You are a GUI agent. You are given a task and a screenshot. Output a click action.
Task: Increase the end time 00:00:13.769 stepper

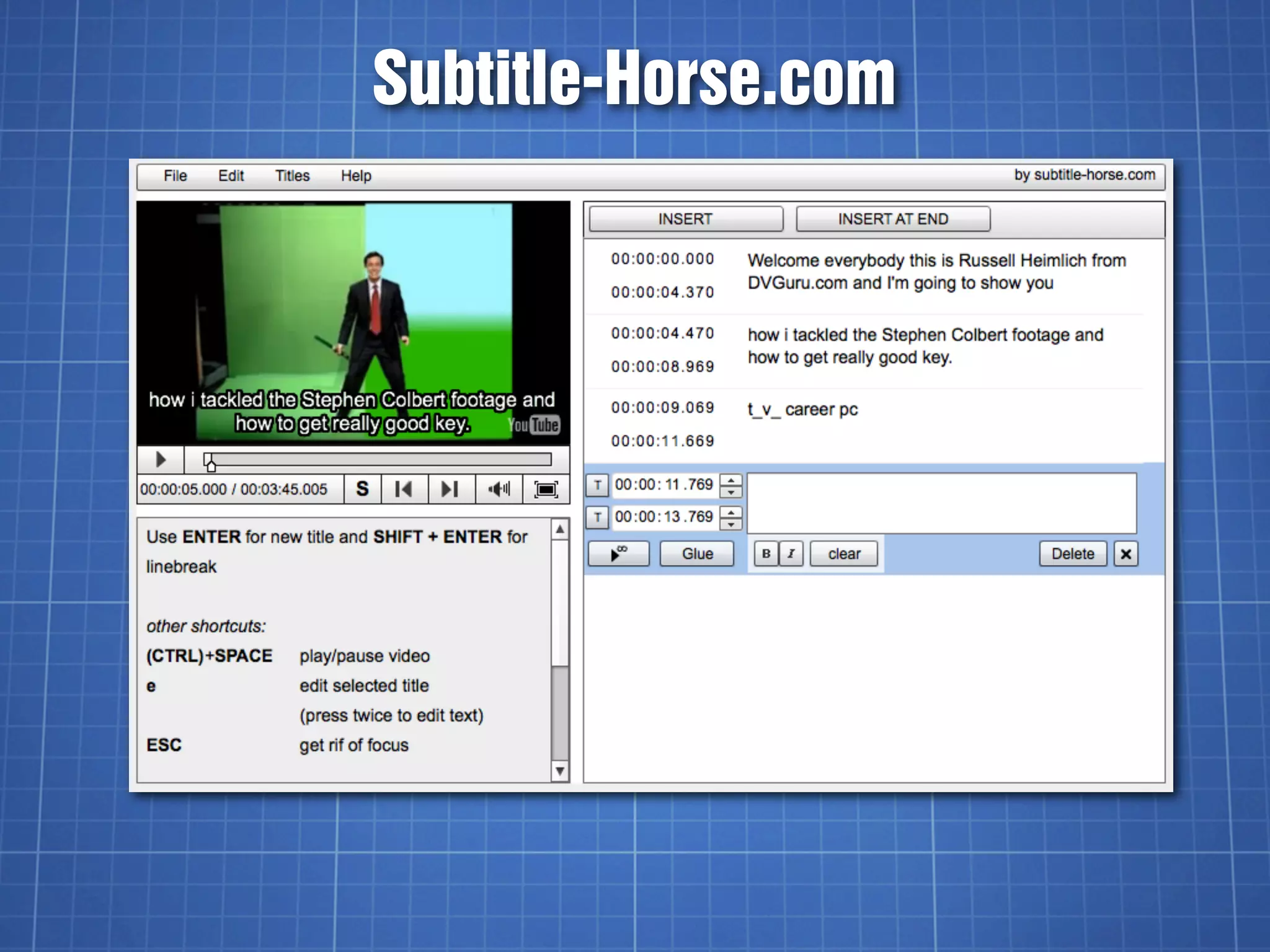(x=731, y=512)
